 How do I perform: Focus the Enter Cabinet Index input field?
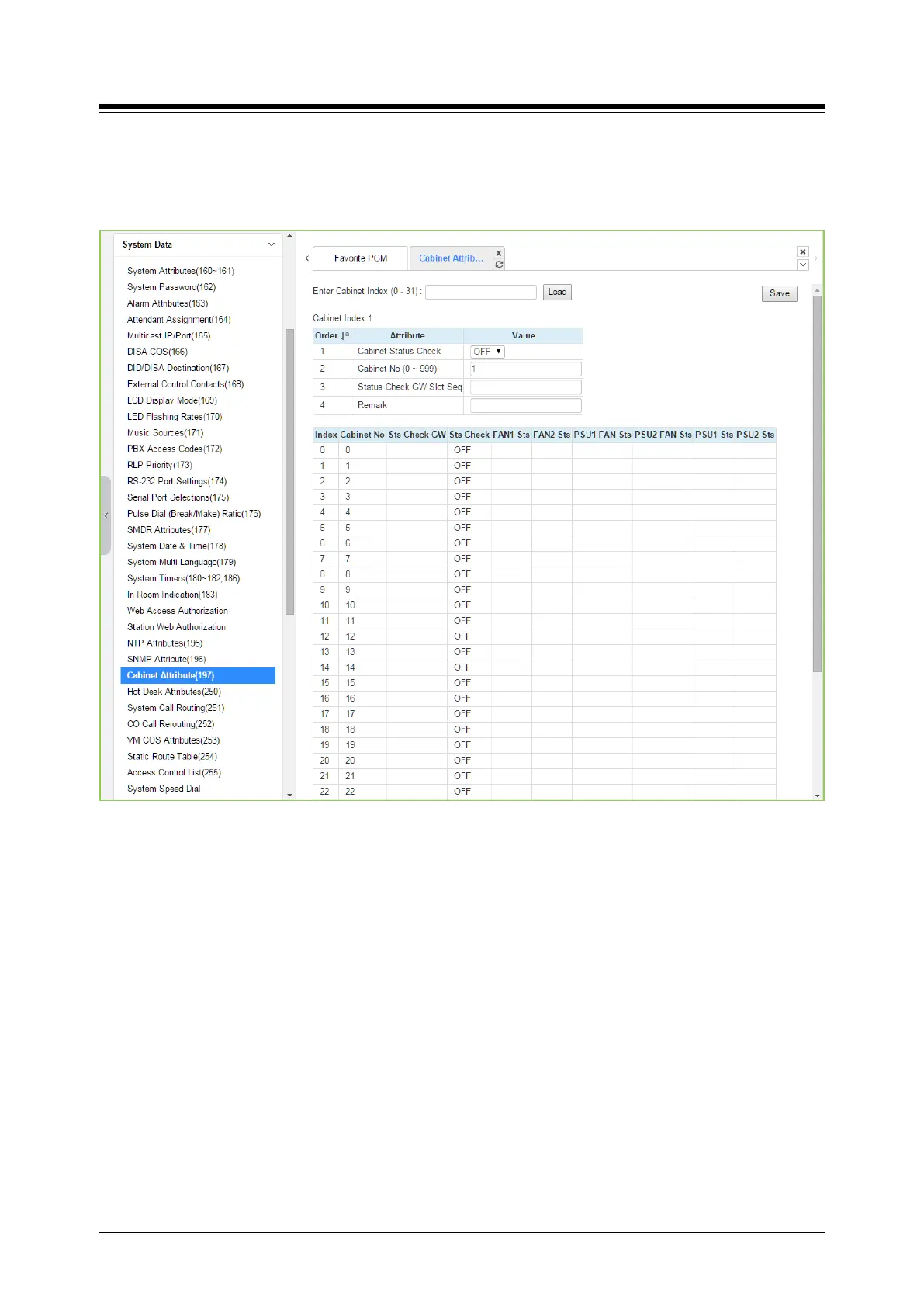(x=481, y=293)
